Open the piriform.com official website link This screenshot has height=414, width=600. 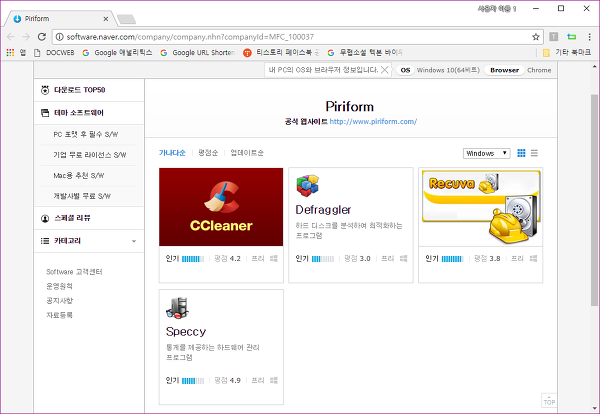point(373,122)
